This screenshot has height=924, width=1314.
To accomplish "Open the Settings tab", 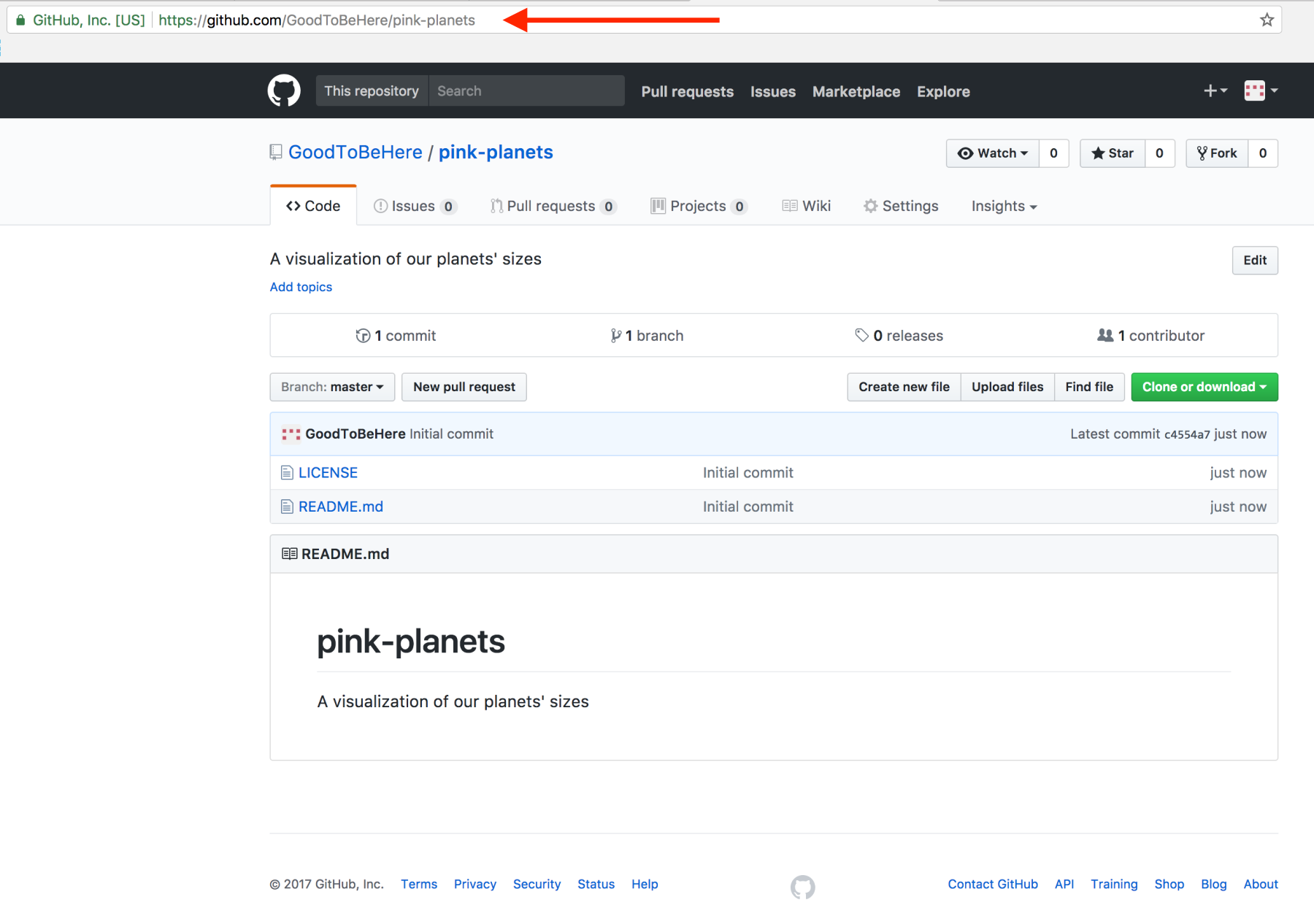I will [x=901, y=207].
